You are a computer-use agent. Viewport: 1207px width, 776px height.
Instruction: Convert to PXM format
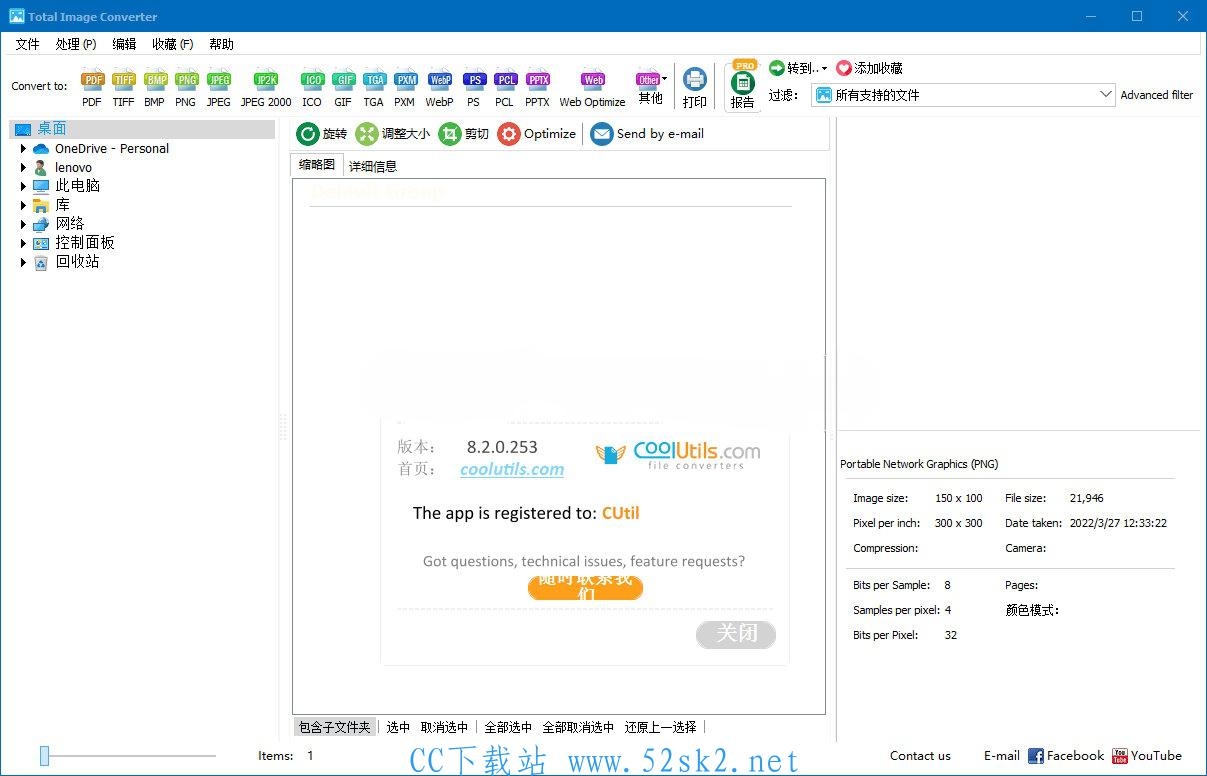click(x=404, y=88)
